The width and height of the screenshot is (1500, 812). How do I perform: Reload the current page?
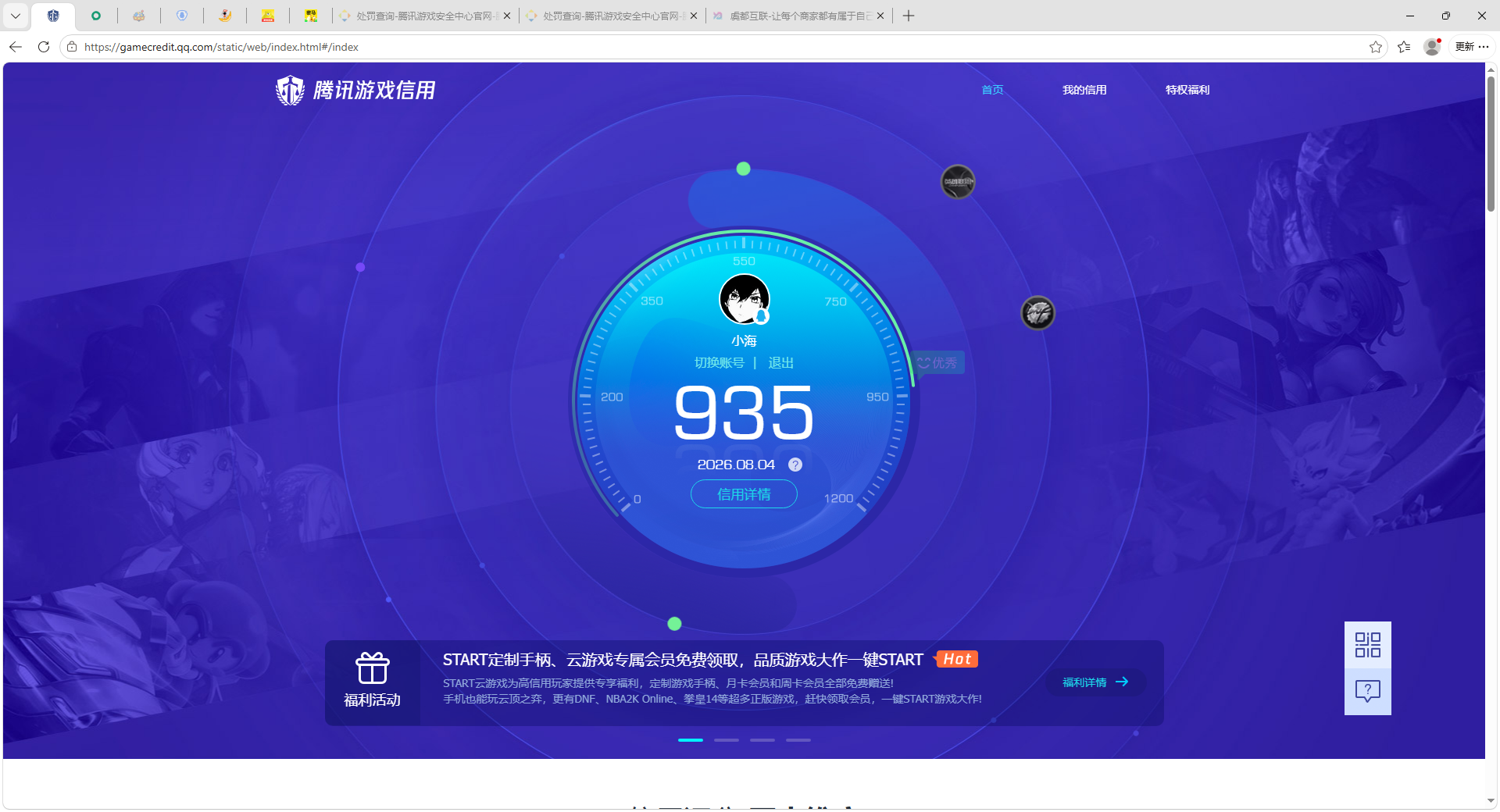44,47
